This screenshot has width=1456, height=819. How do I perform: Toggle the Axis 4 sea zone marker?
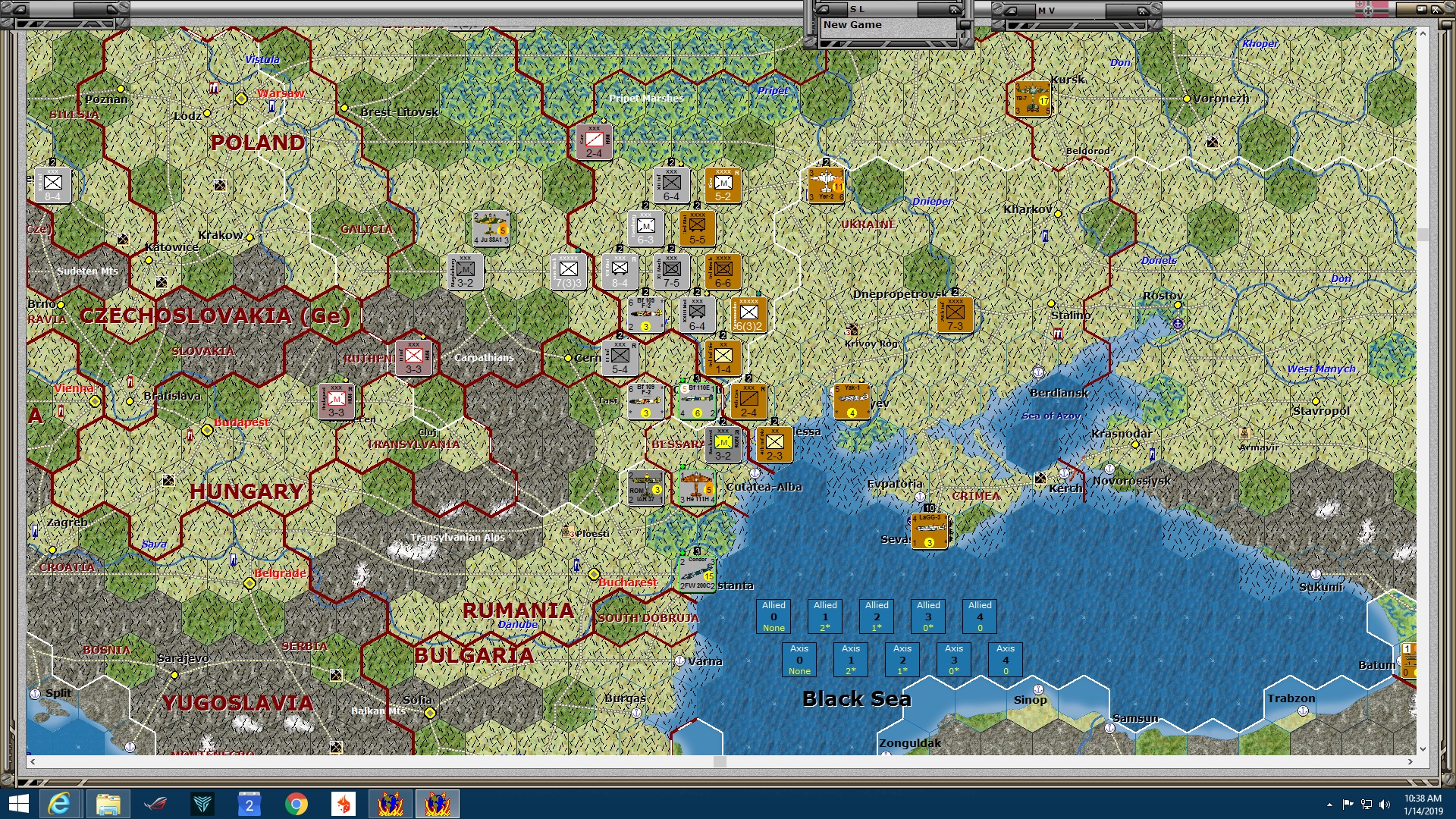pyautogui.click(x=1005, y=659)
